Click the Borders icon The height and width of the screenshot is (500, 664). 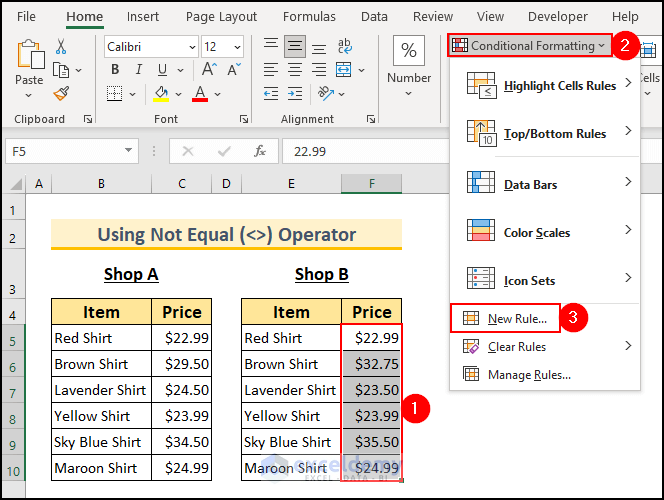pos(114,94)
